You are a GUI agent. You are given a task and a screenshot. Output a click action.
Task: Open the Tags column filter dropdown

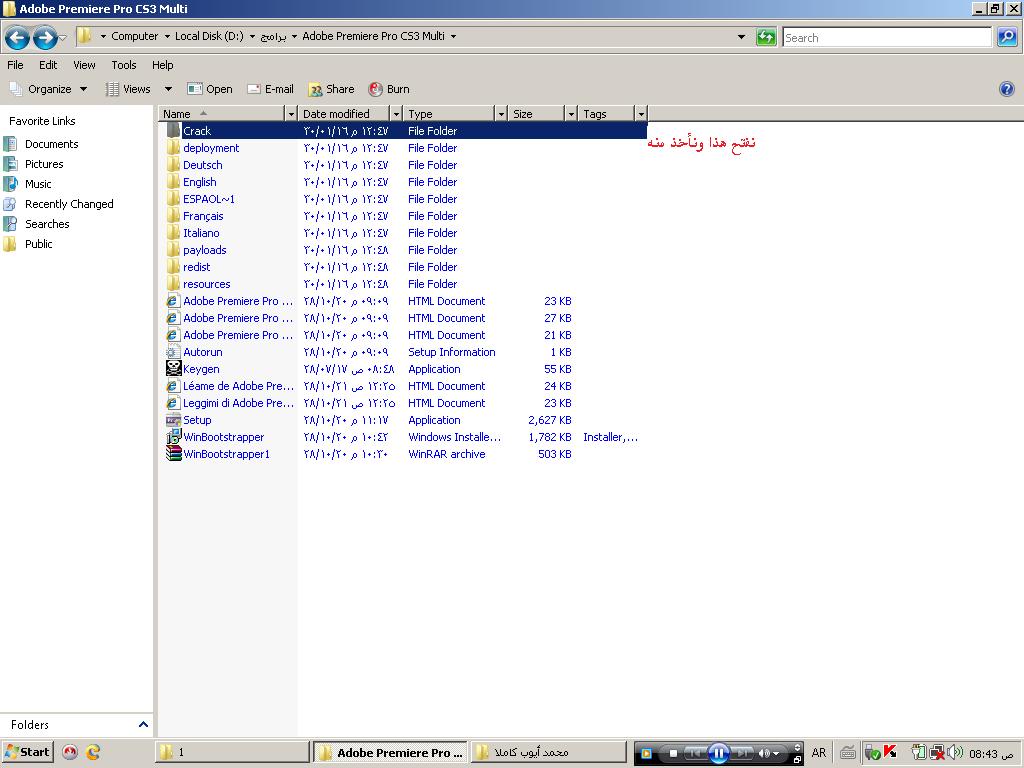tap(641, 114)
